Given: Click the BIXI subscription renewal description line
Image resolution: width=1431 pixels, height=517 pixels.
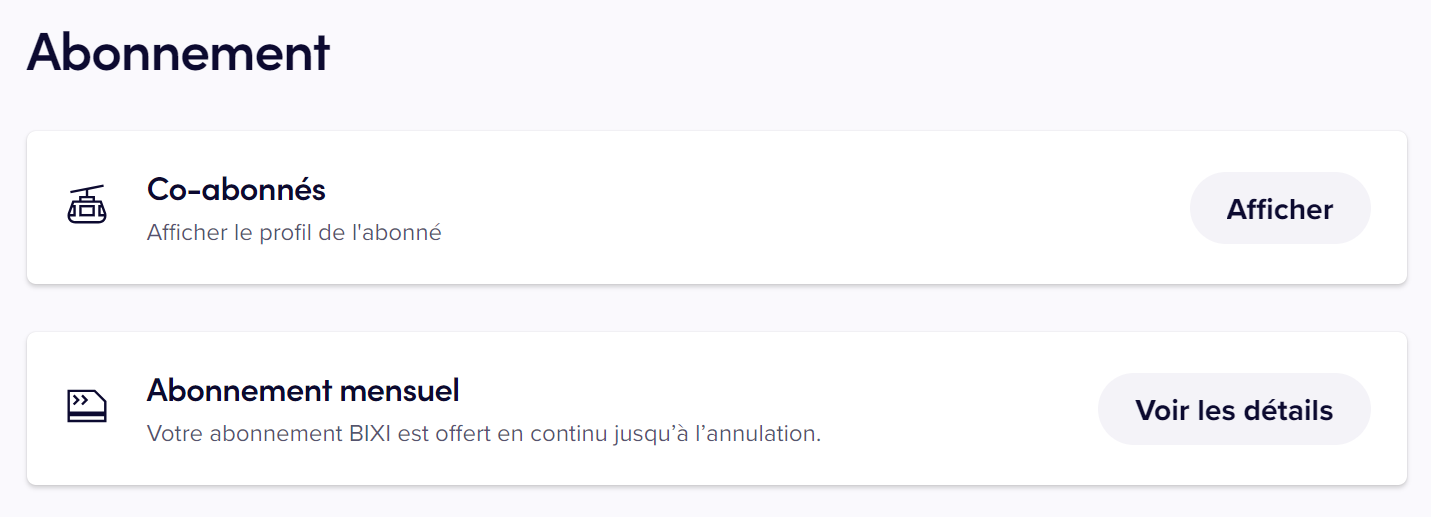Looking at the screenshot, I should click(x=484, y=435).
